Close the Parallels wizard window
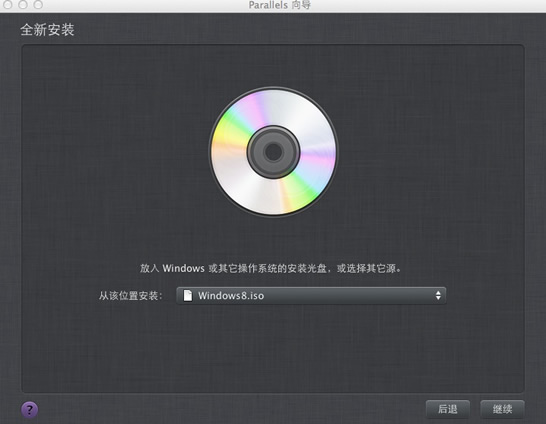546x424 pixels. 8,5
